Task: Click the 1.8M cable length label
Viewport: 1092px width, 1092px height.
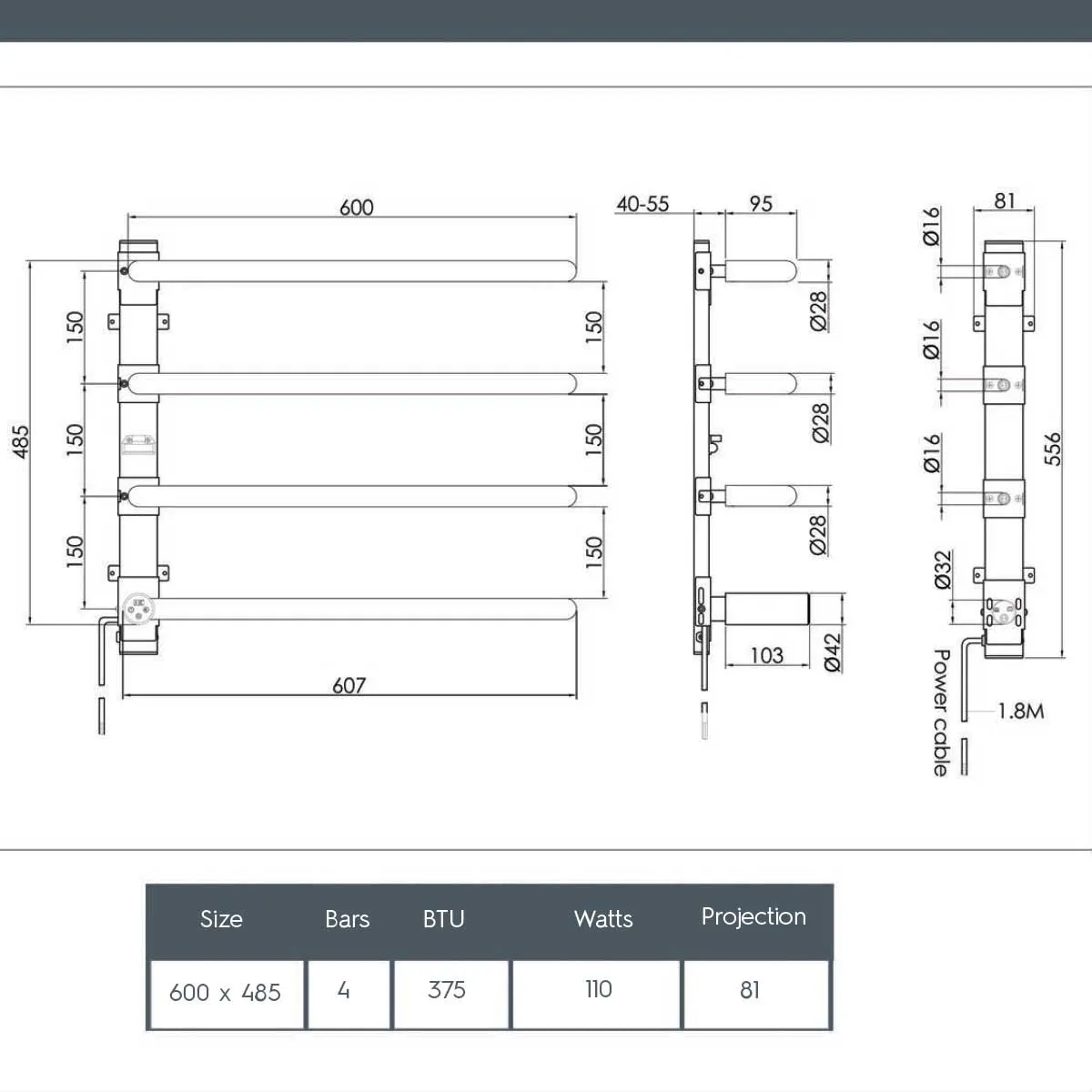Action: pyautogui.click(x=1021, y=711)
